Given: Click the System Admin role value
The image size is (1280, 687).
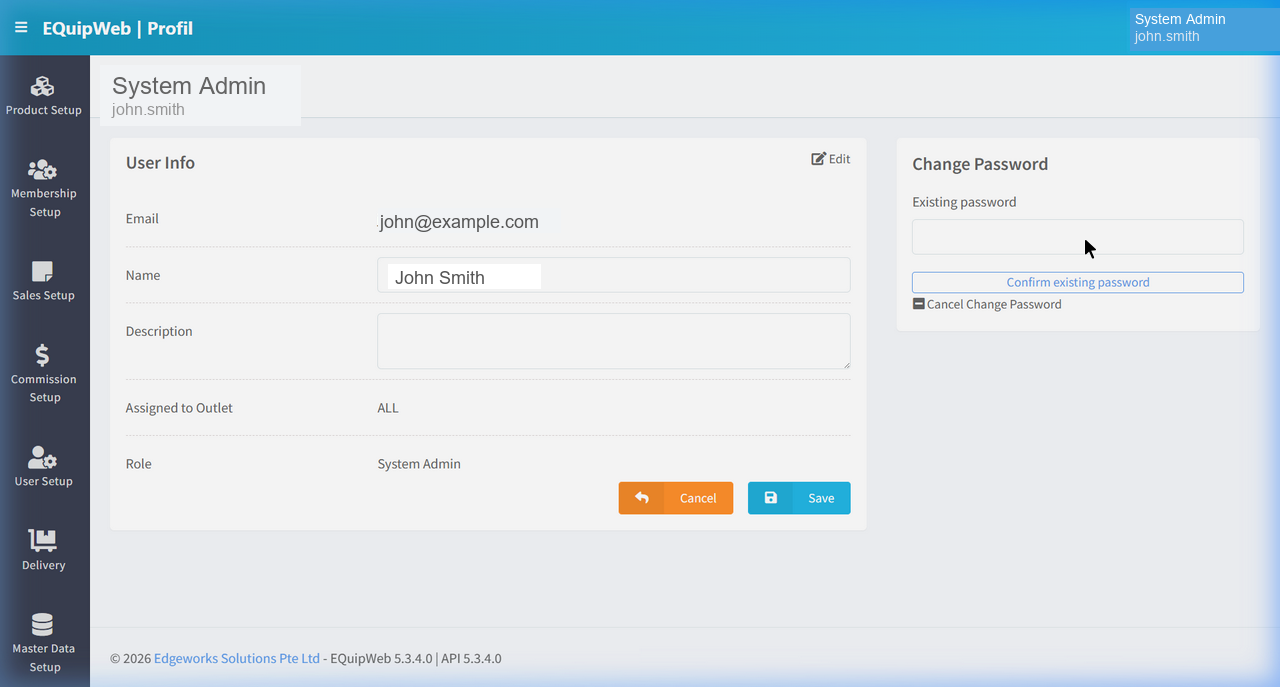Looking at the screenshot, I should click(x=419, y=464).
